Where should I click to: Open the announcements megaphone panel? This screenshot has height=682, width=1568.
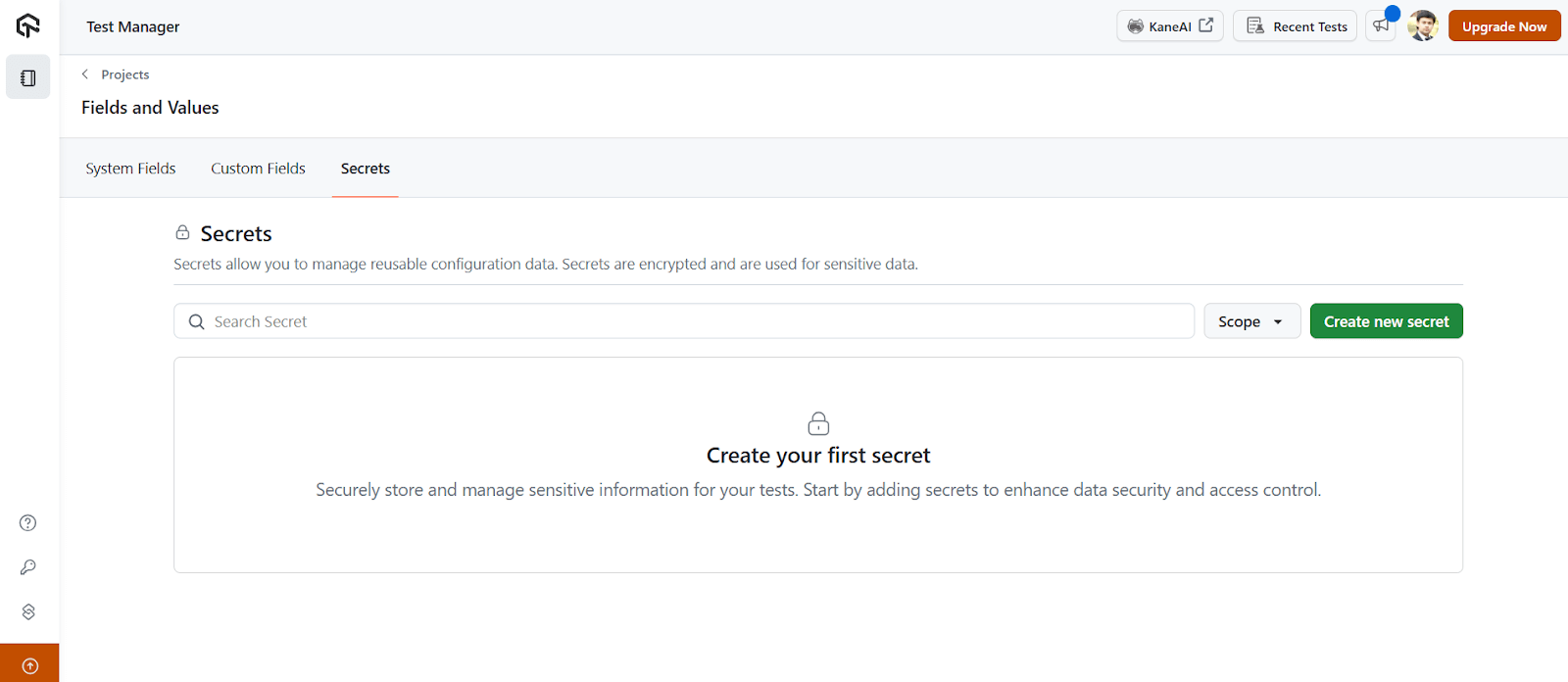tap(1382, 25)
